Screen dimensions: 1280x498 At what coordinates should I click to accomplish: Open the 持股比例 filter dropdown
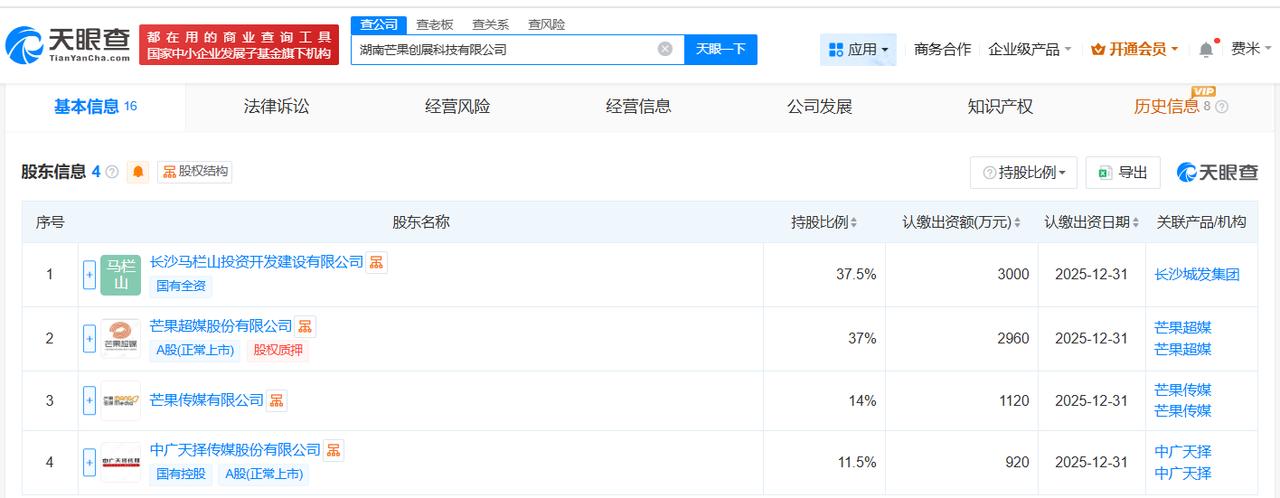click(x=1023, y=172)
